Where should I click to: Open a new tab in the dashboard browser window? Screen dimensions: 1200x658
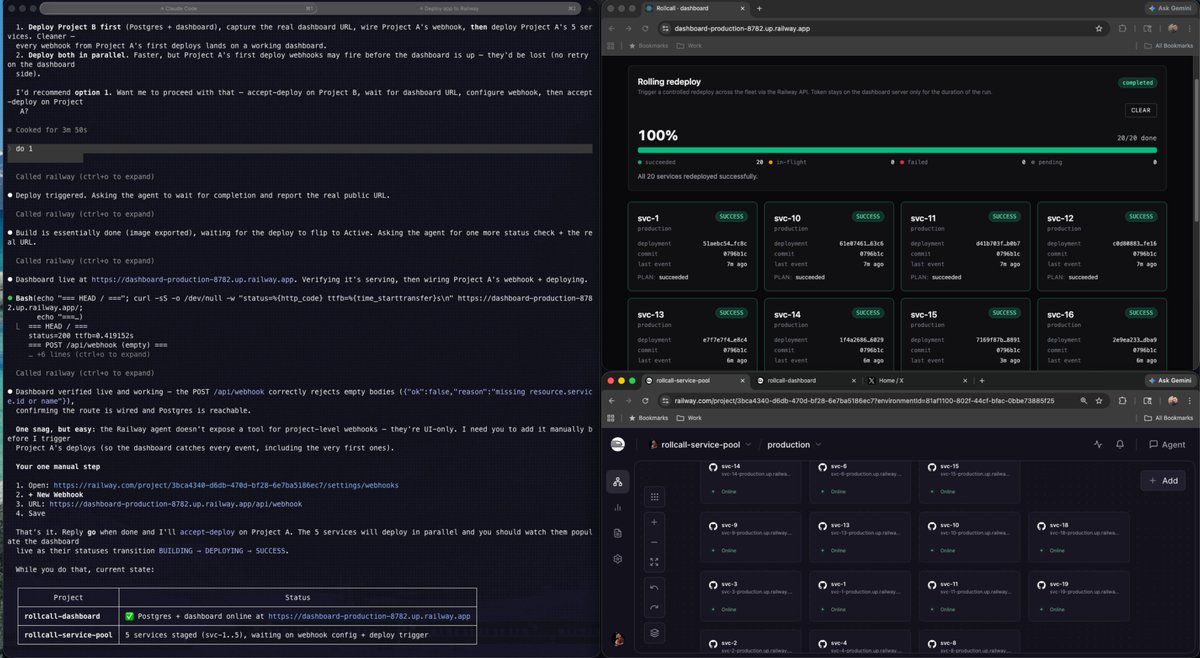(759, 8)
